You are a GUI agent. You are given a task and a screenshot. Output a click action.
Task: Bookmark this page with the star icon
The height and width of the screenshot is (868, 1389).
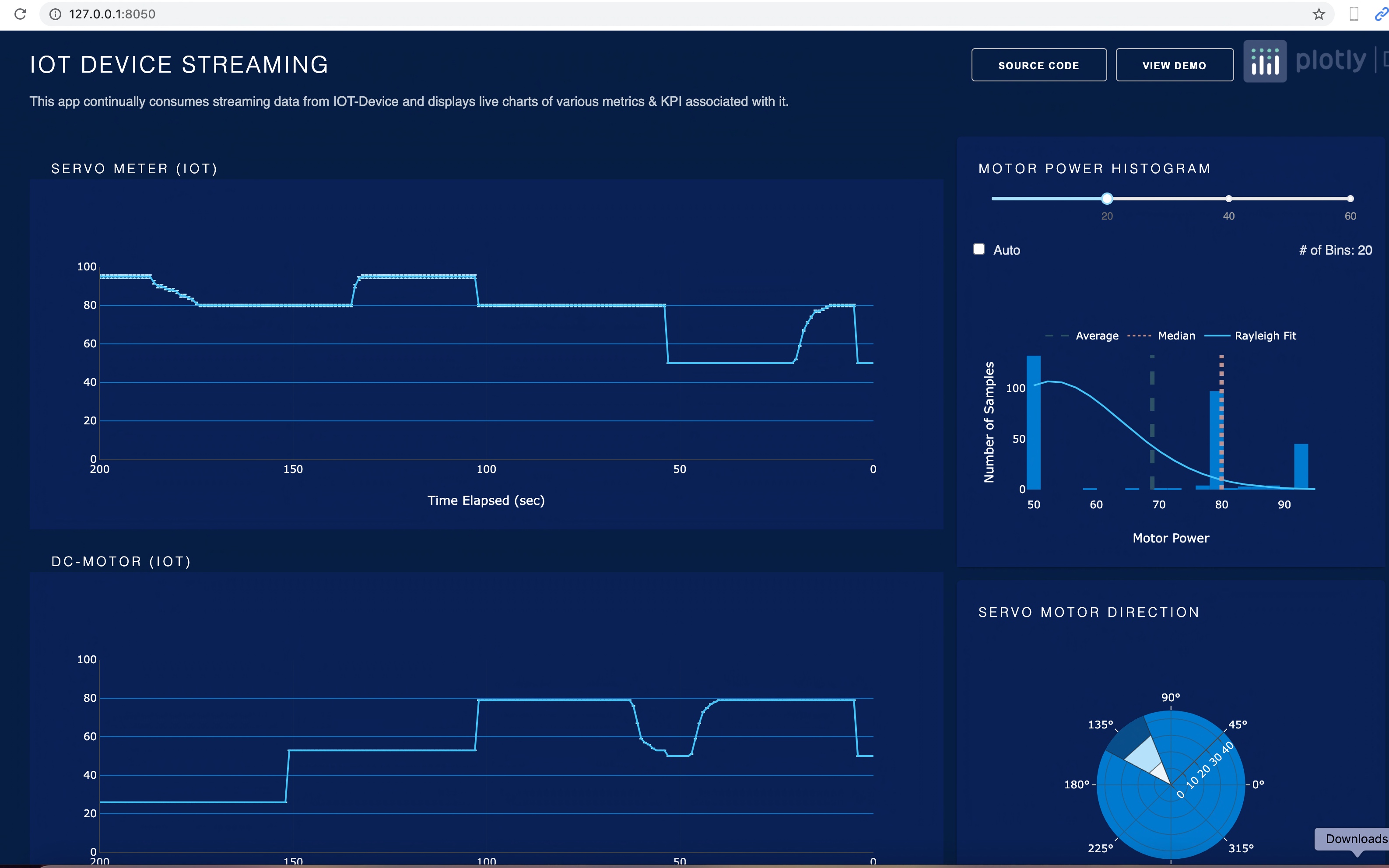pos(1319,14)
